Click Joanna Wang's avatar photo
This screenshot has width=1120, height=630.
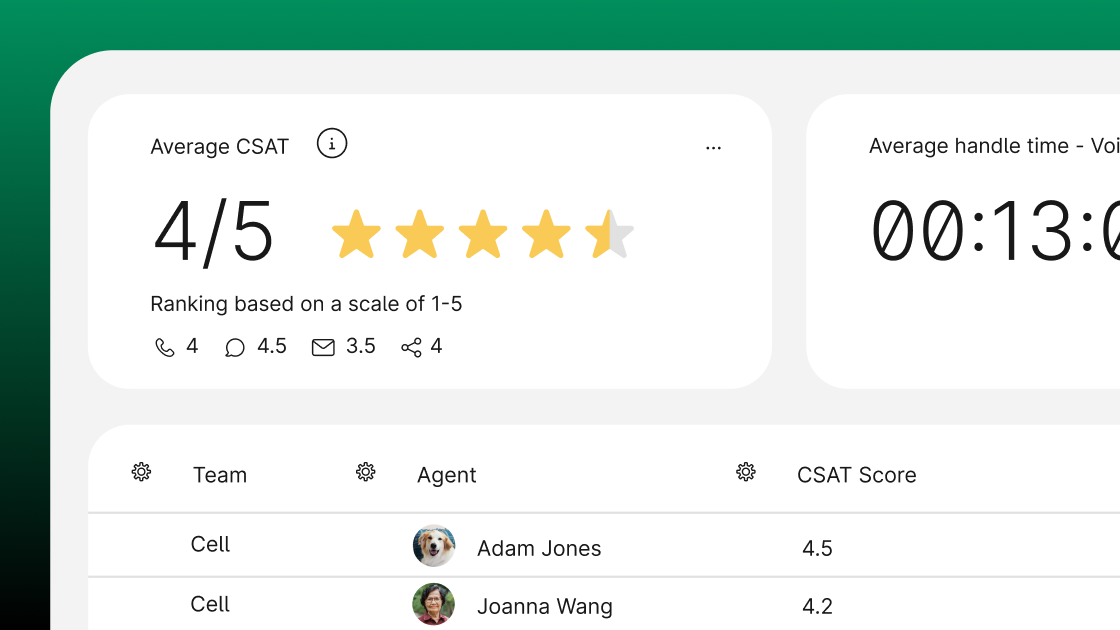tap(434, 604)
